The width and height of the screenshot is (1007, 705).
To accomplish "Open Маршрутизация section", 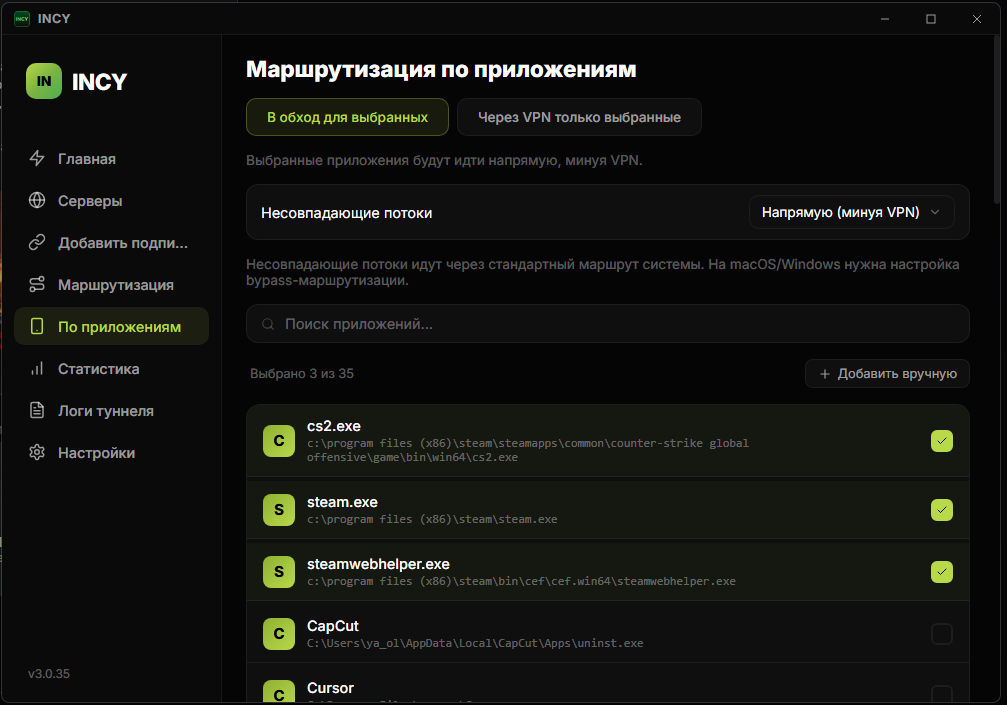I will (x=112, y=285).
